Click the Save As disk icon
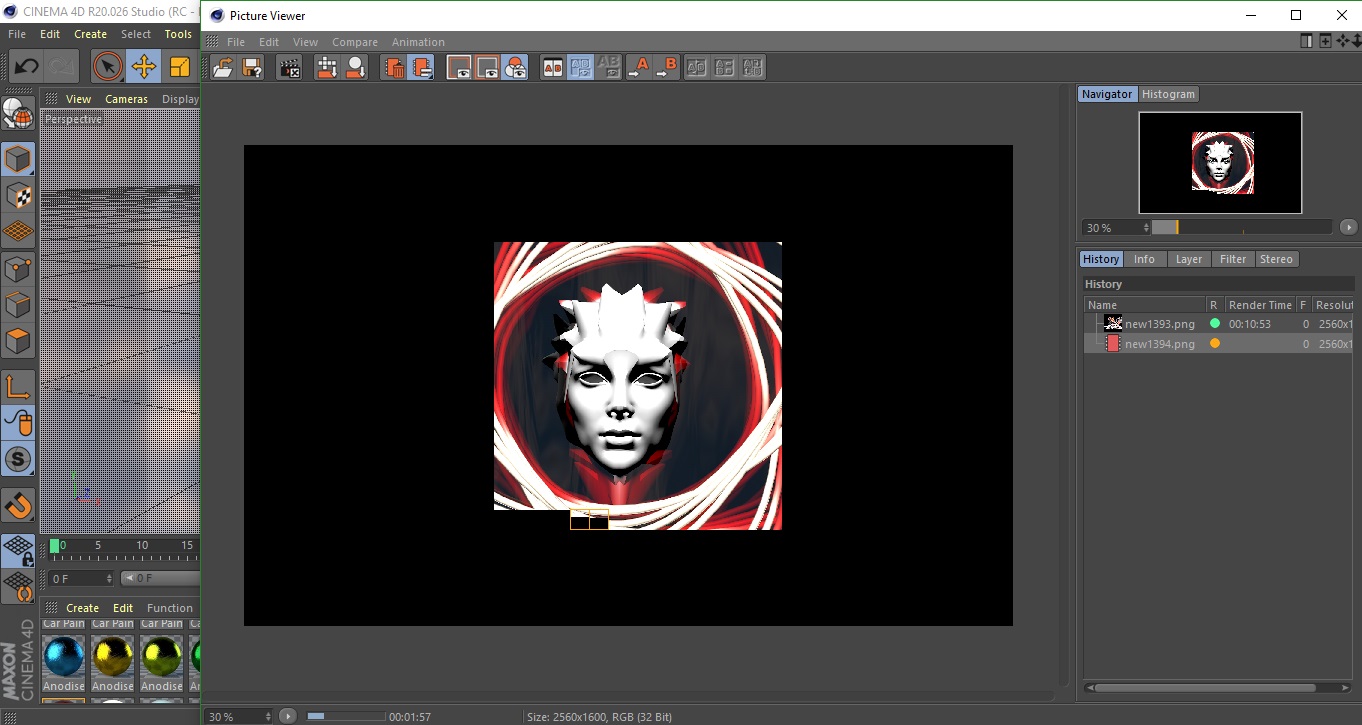Viewport: 1362px width, 725px height. pyautogui.click(x=252, y=68)
